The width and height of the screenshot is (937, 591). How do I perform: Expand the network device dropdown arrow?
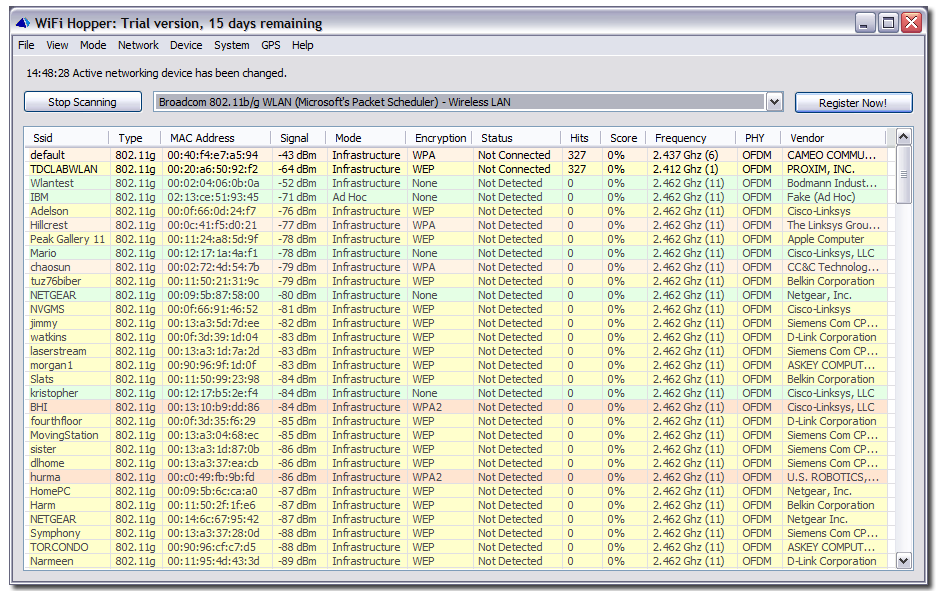(774, 102)
